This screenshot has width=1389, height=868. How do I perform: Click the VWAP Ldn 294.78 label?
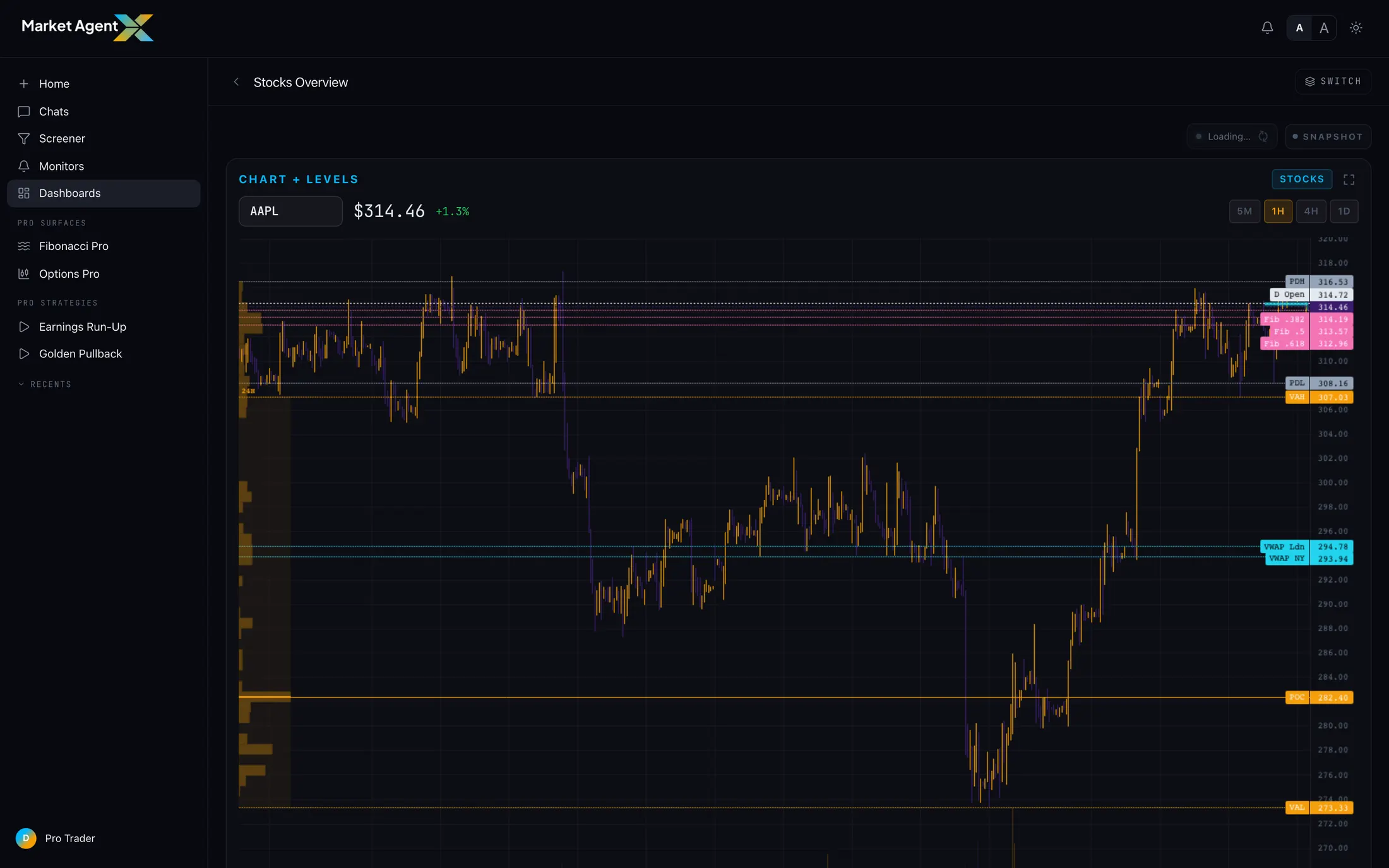click(x=1307, y=547)
